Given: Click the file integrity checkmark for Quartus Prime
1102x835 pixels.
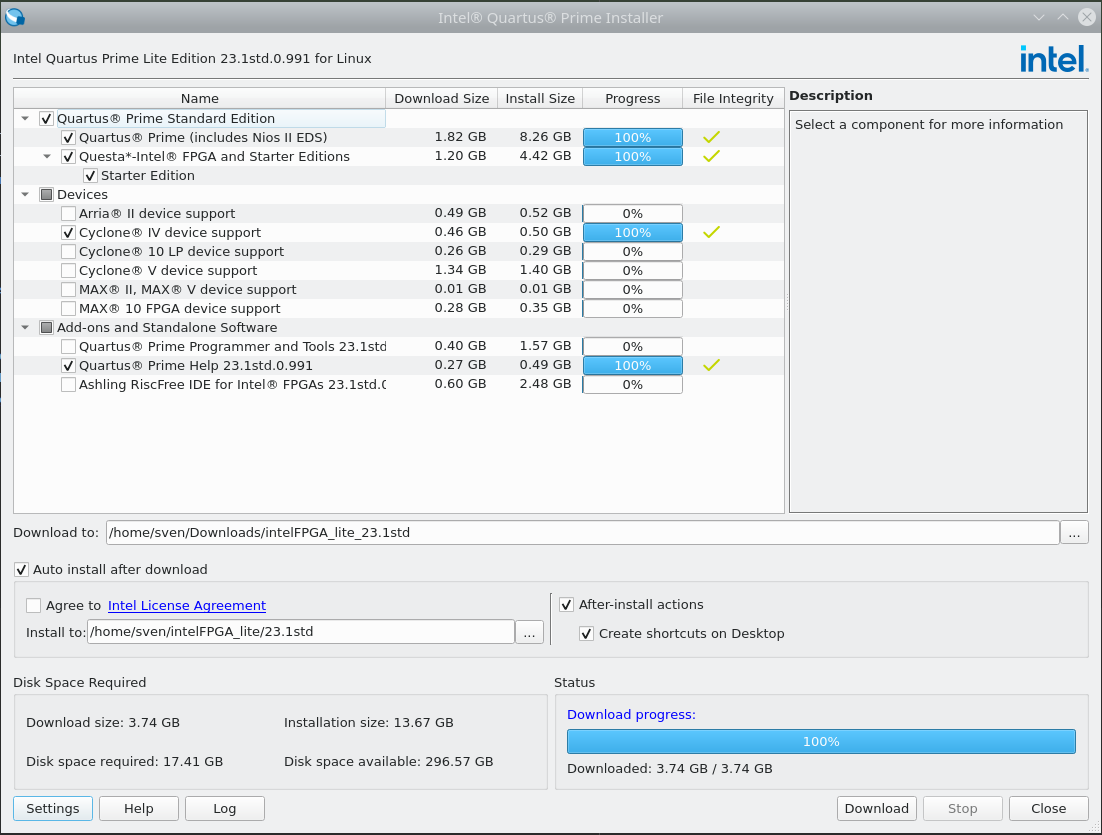Looking at the screenshot, I should pyautogui.click(x=711, y=137).
